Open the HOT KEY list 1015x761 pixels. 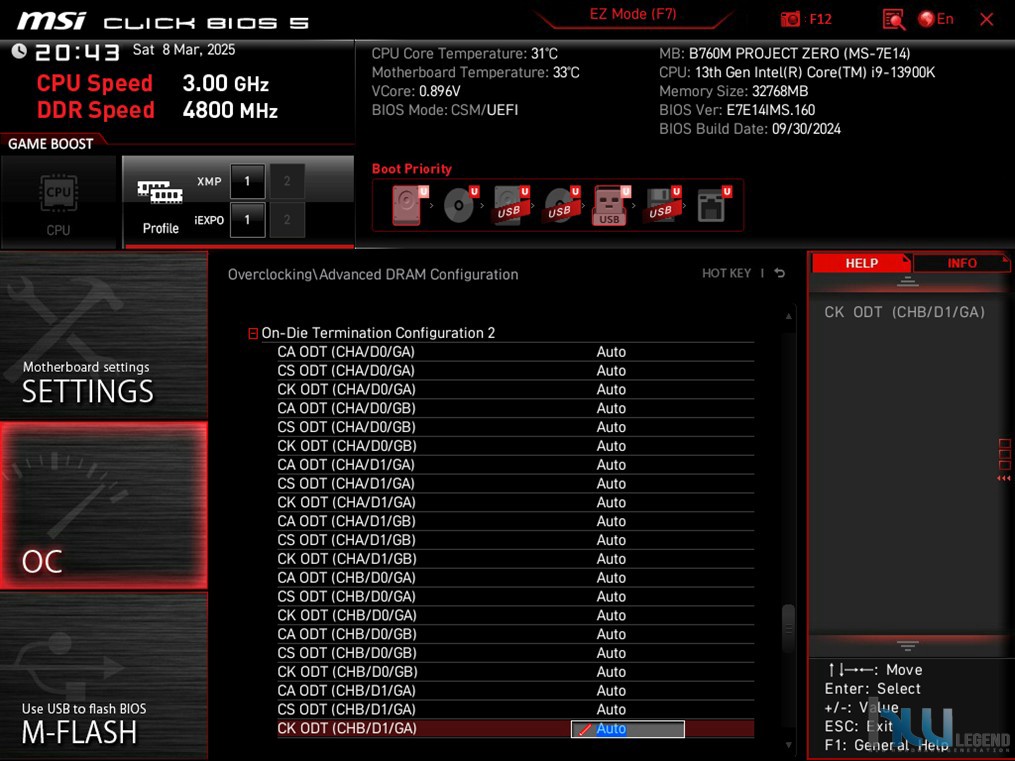726,273
